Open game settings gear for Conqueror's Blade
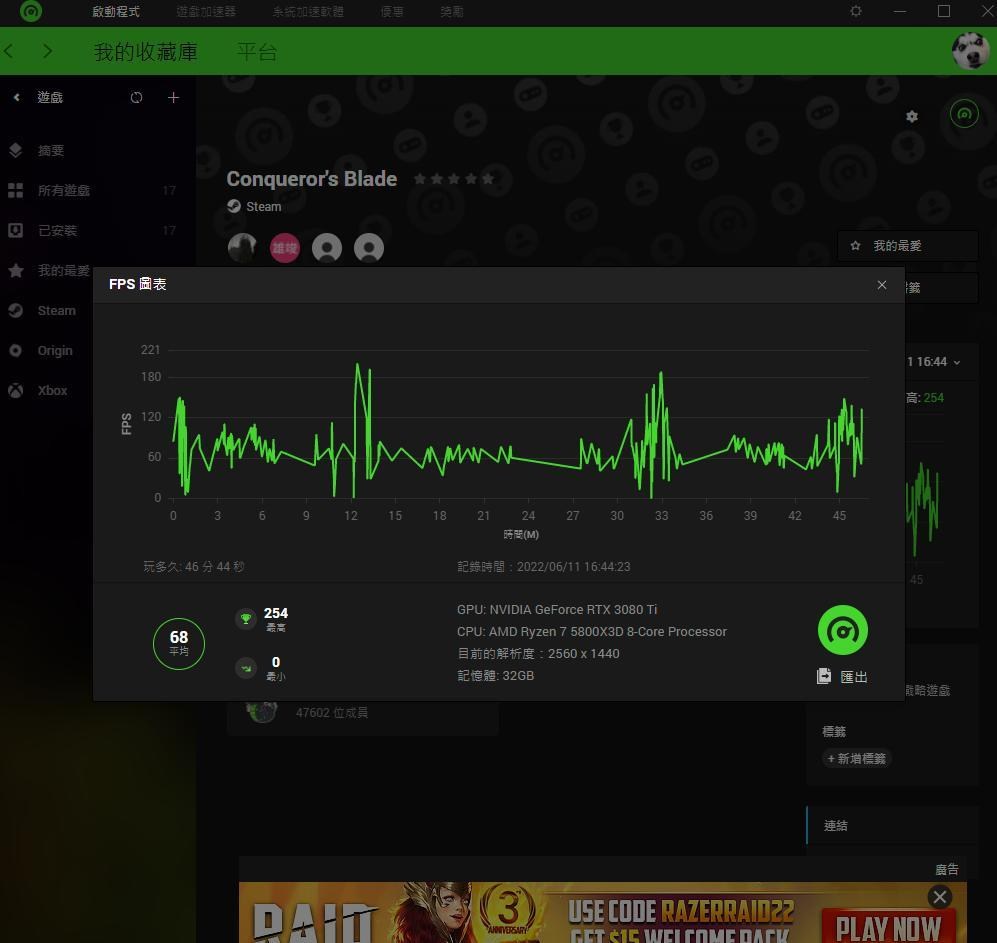The height and width of the screenshot is (943, 997). 911,116
